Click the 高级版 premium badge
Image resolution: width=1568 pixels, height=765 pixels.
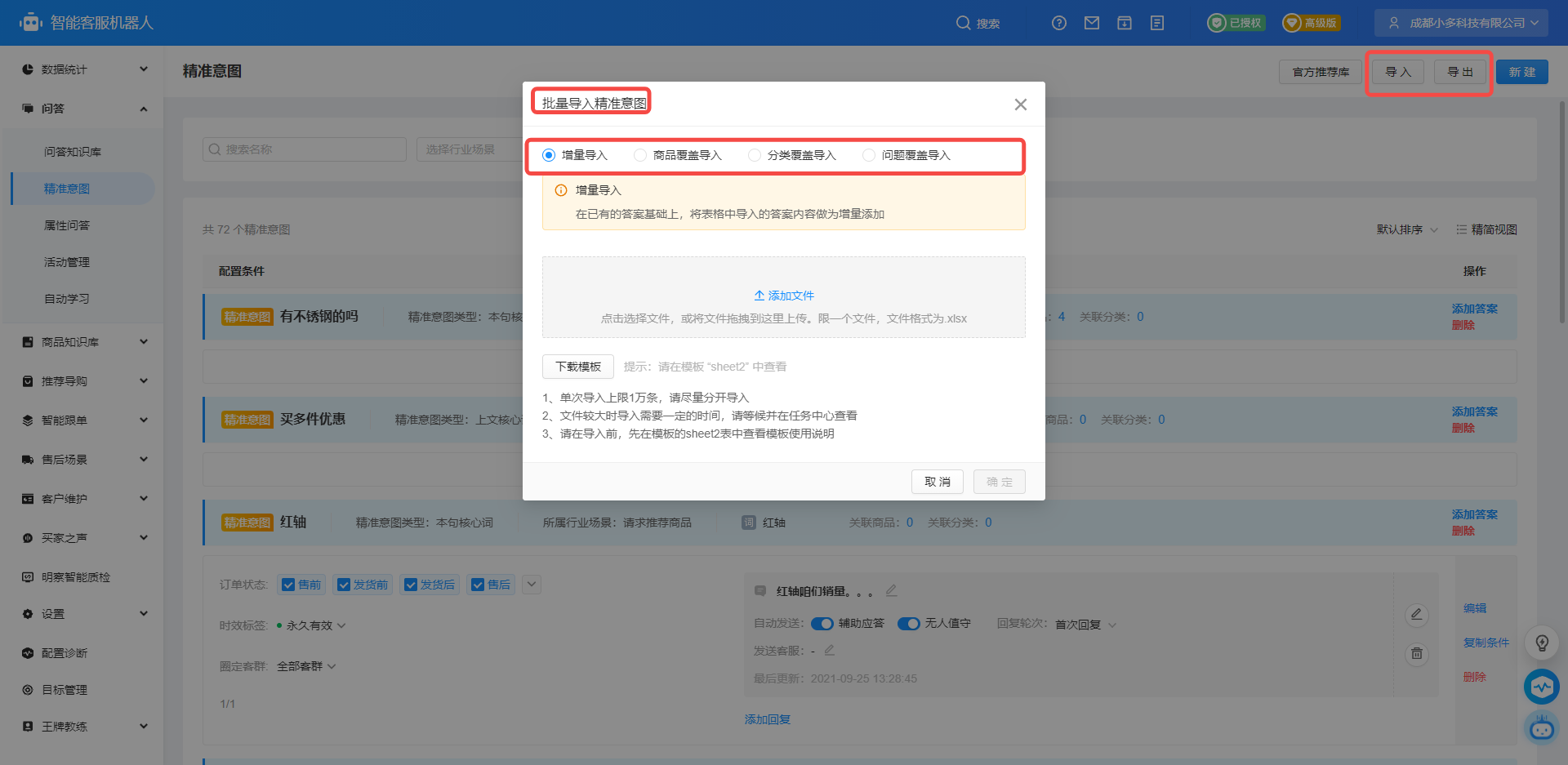pos(1312,23)
